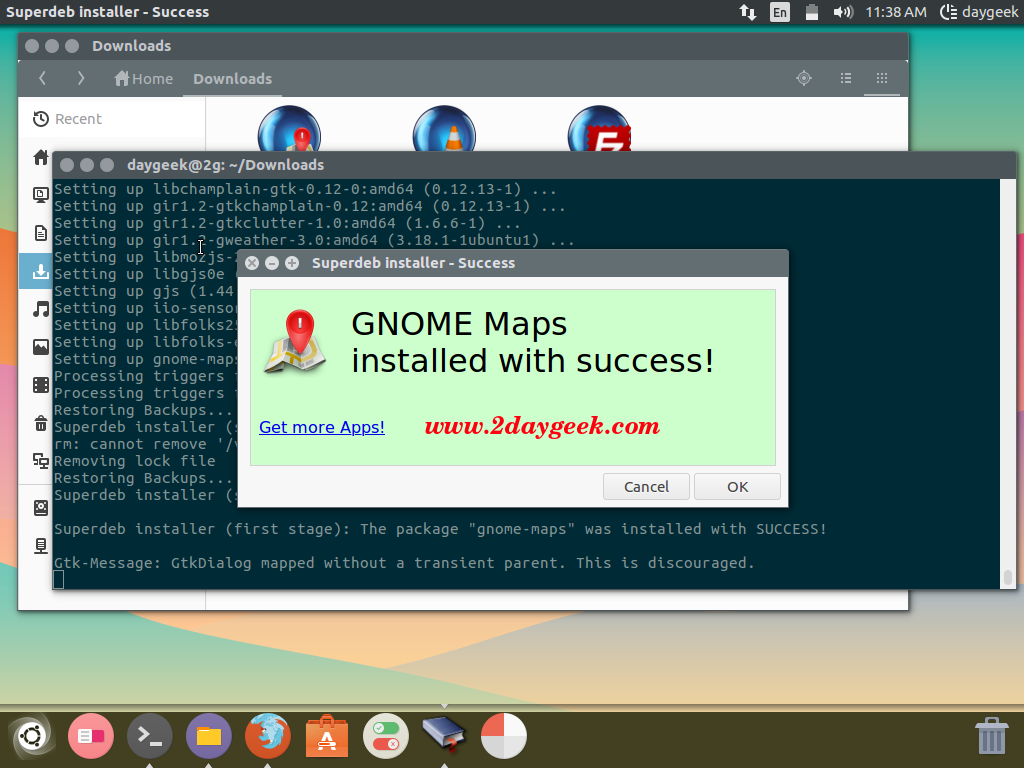The width and height of the screenshot is (1024, 768).
Task: Go back in the Downloads file manager
Action: pyautogui.click(x=42, y=78)
